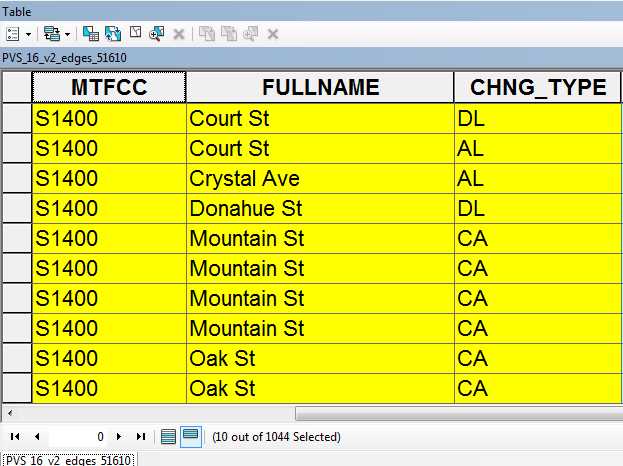The width and height of the screenshot is (623, 466).
Task: Click the CHNG_TYPE column header
Action: [531, 88]
